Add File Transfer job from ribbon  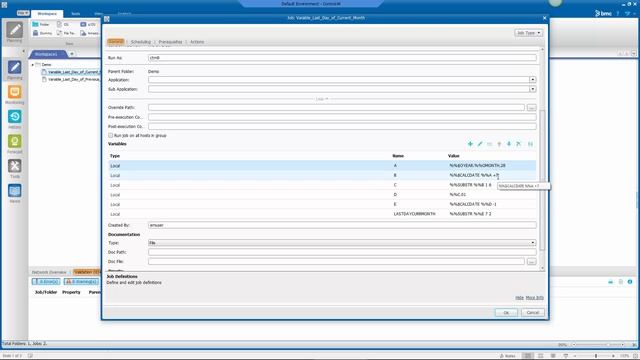[66, 33]
